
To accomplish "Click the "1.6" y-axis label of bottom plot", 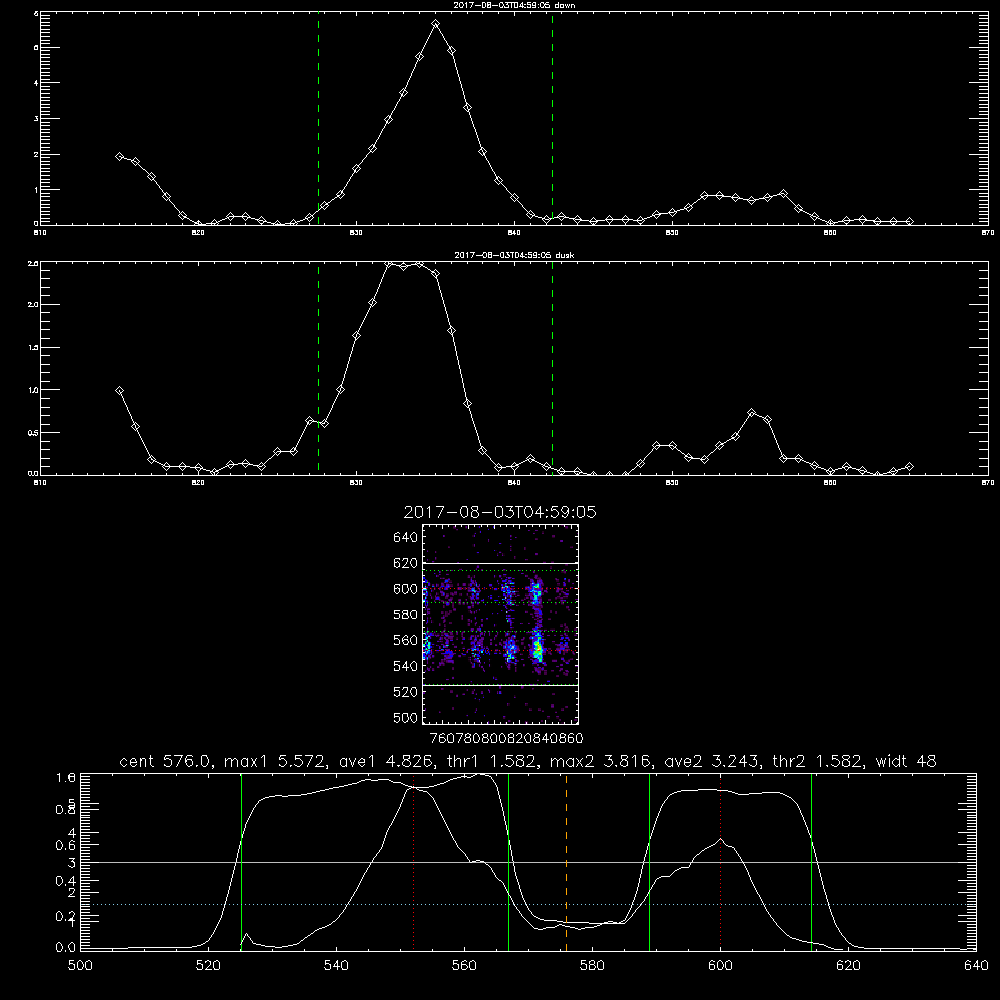I will point(66,777).
